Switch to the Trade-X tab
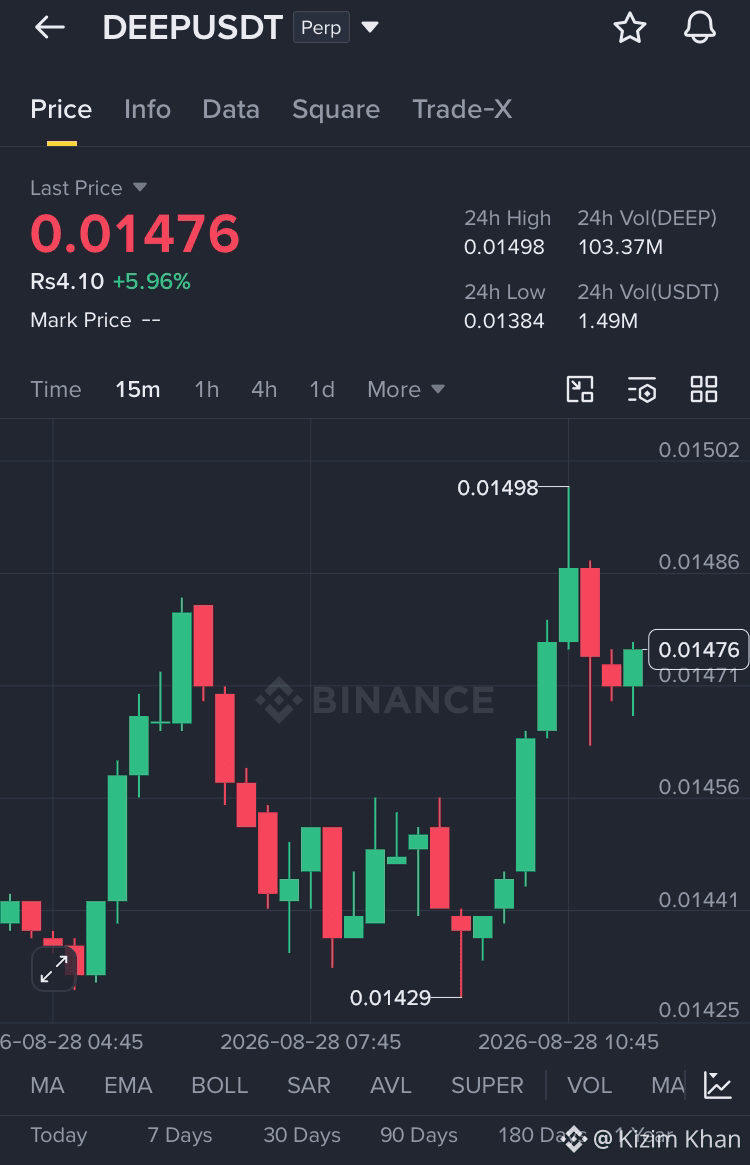 point(462,109)
